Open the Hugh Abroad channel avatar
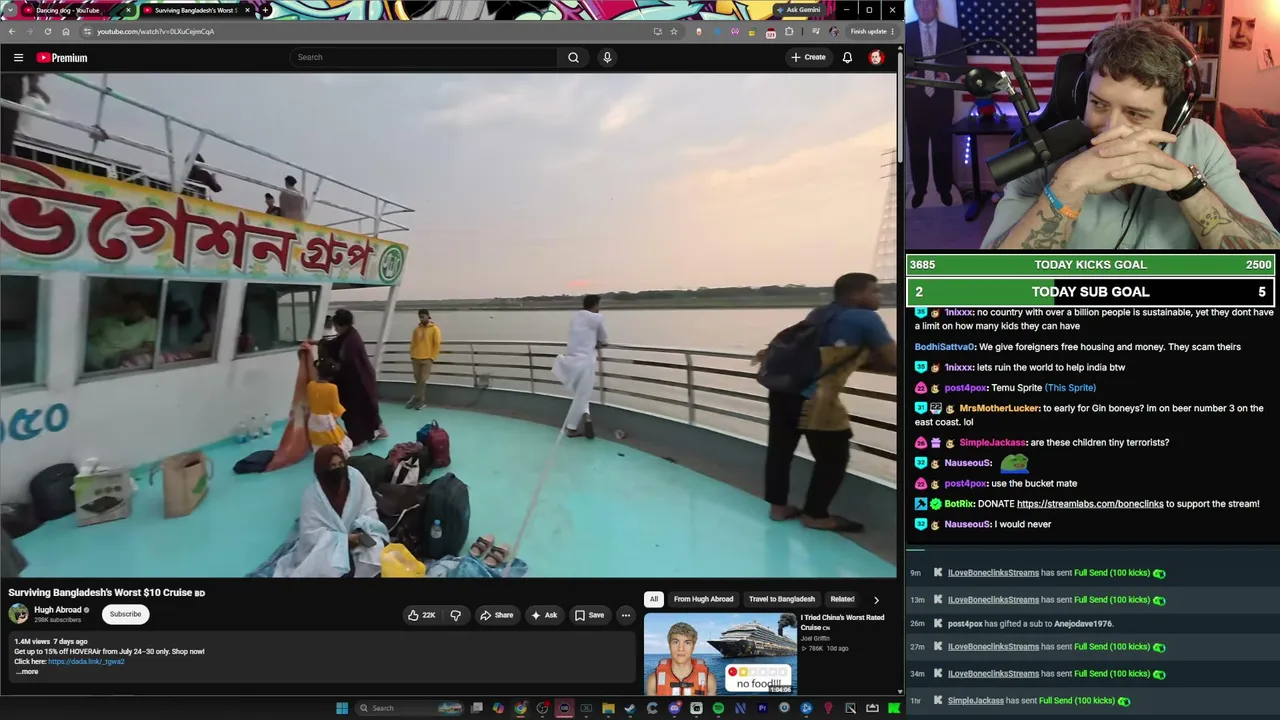The width and height of the screenshot is (1280, 720). click(19, 614)
